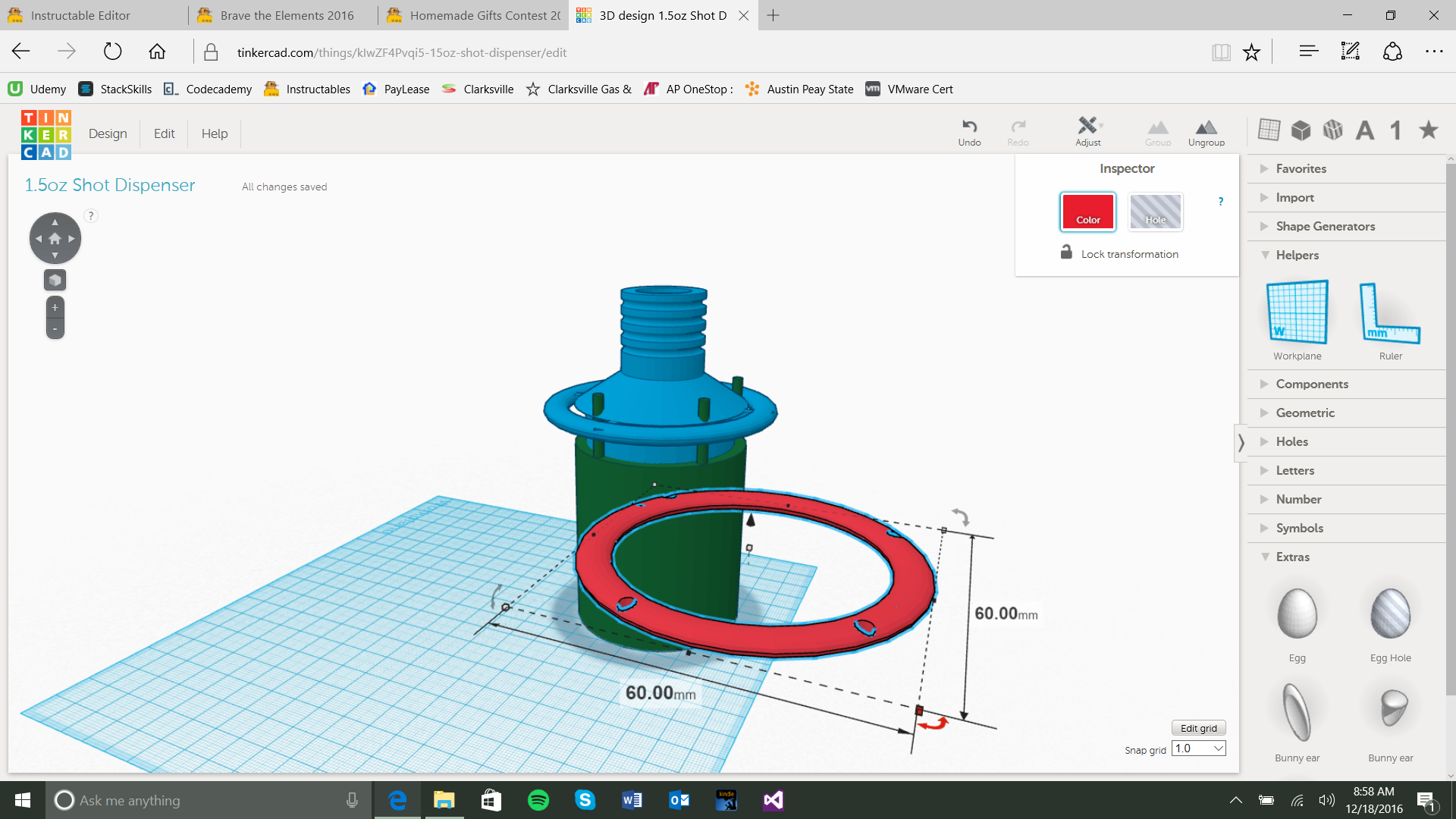Click the 1.5oz Shot Dispenser title
The height and width of the screenshot is (819, 1456).
[110, 185]
